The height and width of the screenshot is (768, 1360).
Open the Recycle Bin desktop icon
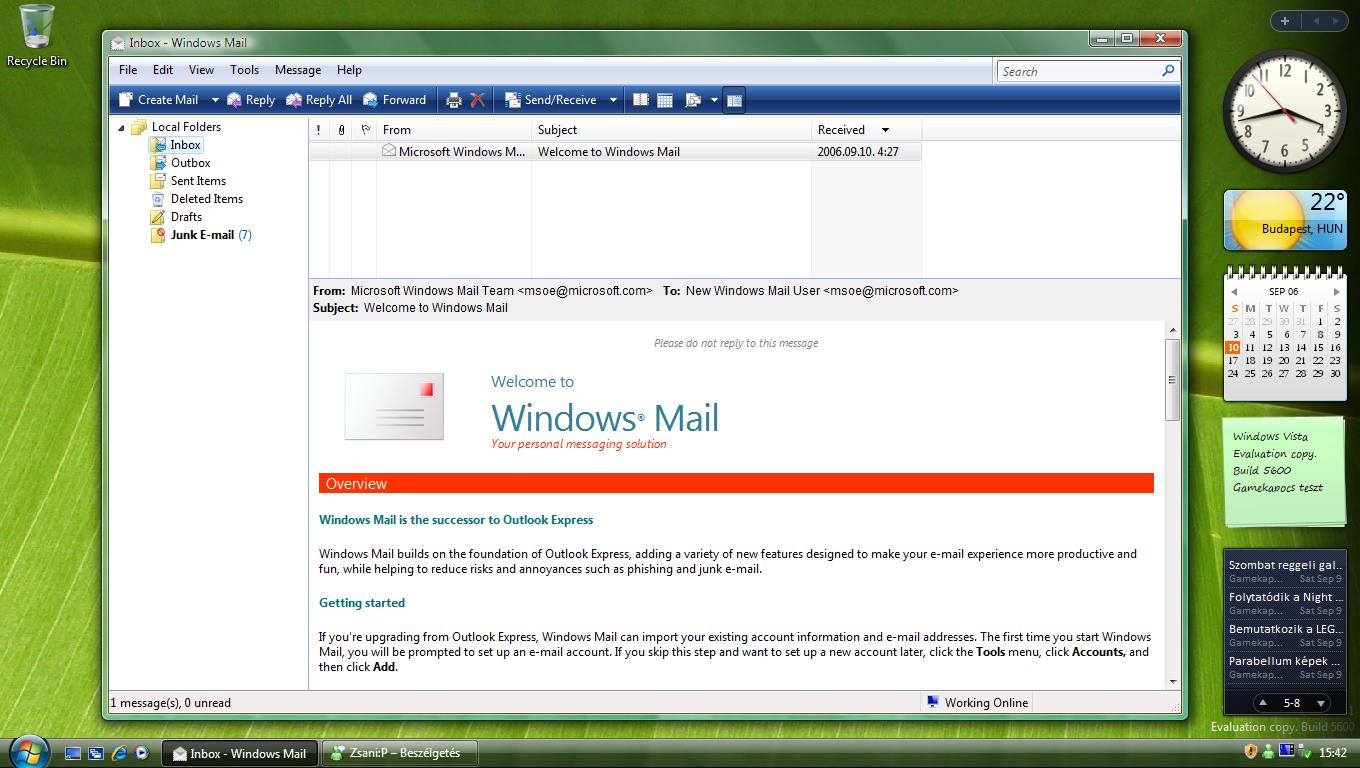tap(37, 36)
